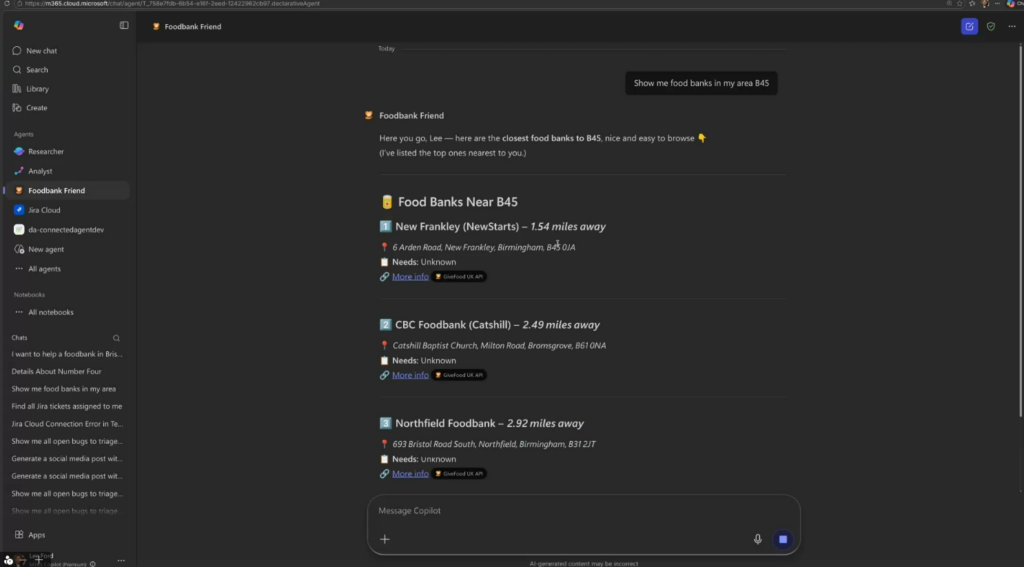Screen dimensions: 1024x567
Task: Open chat 'I want to help a foodbank in Bris...'
Action: [67, 354]
